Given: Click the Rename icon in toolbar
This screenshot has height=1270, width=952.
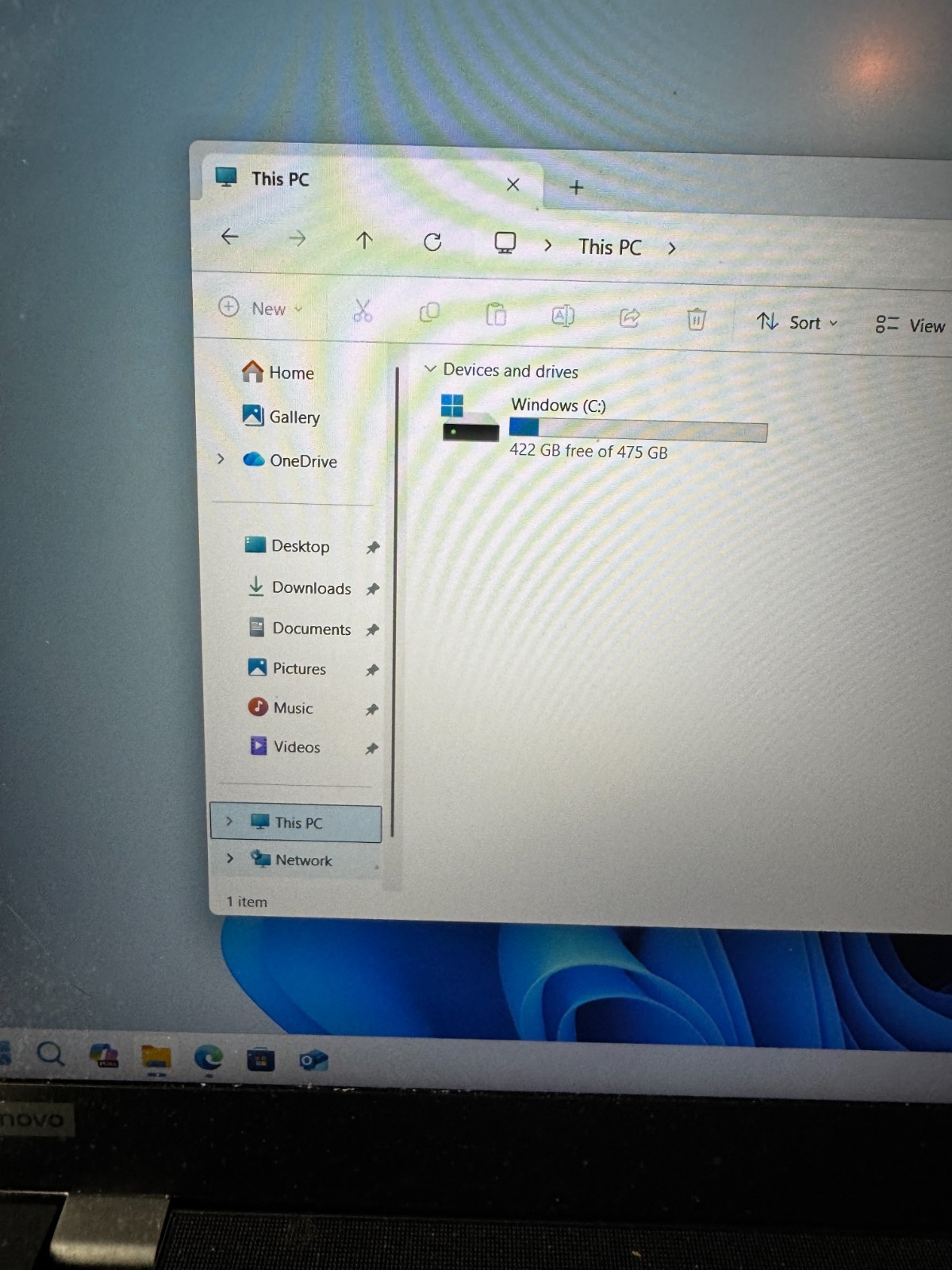Looking at the screenshot, I should [562, 317].
